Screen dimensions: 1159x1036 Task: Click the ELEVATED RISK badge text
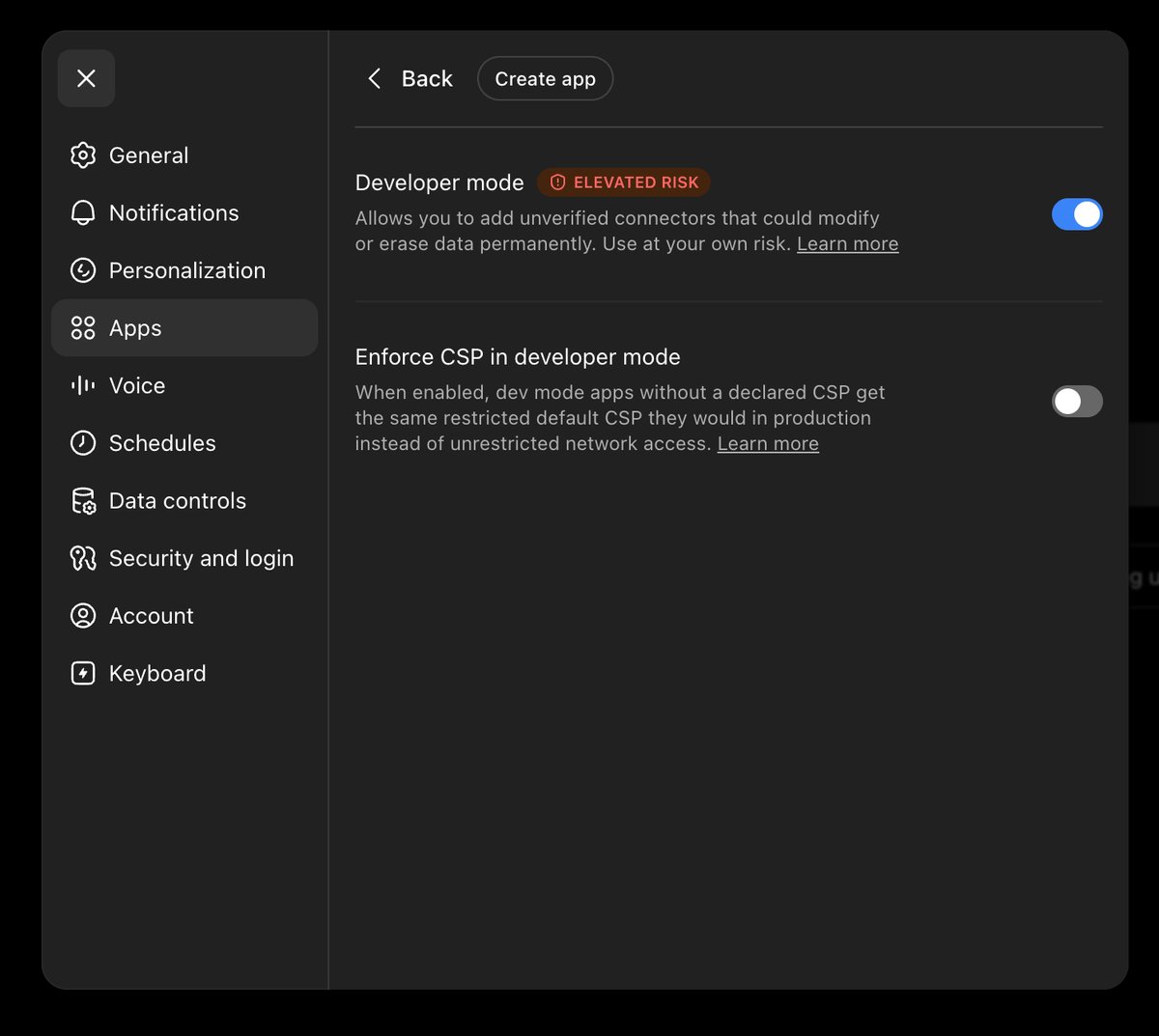point(636,182)
